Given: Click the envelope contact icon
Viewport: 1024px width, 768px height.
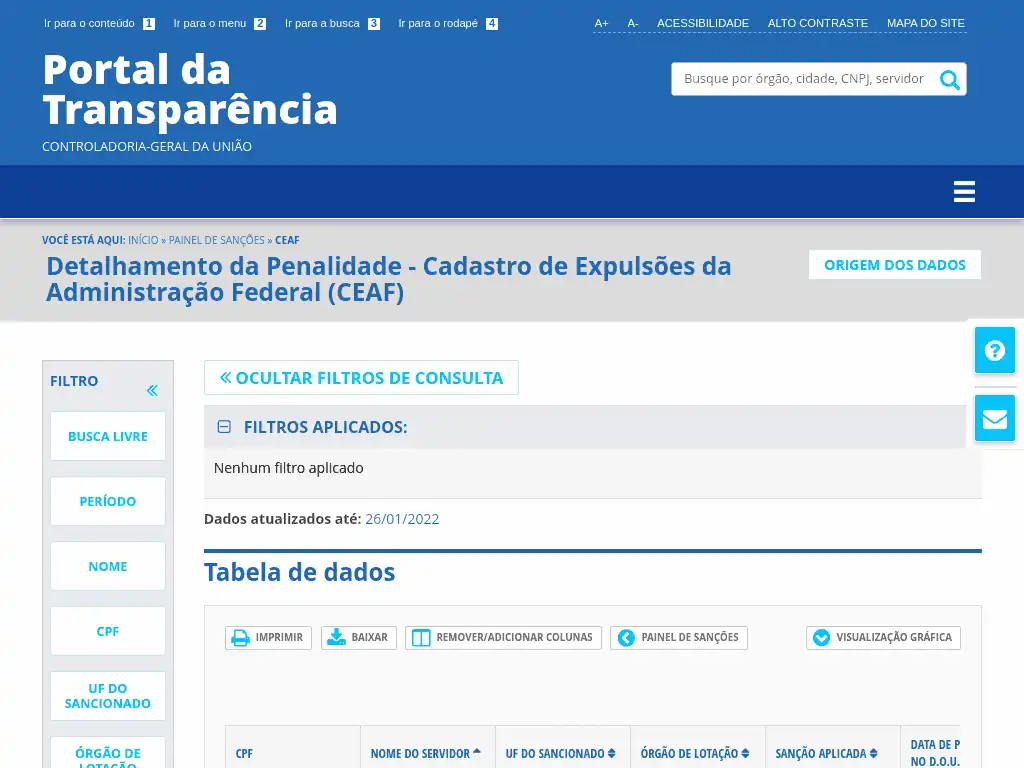Looking at the screenshot, I should (994, 418).
